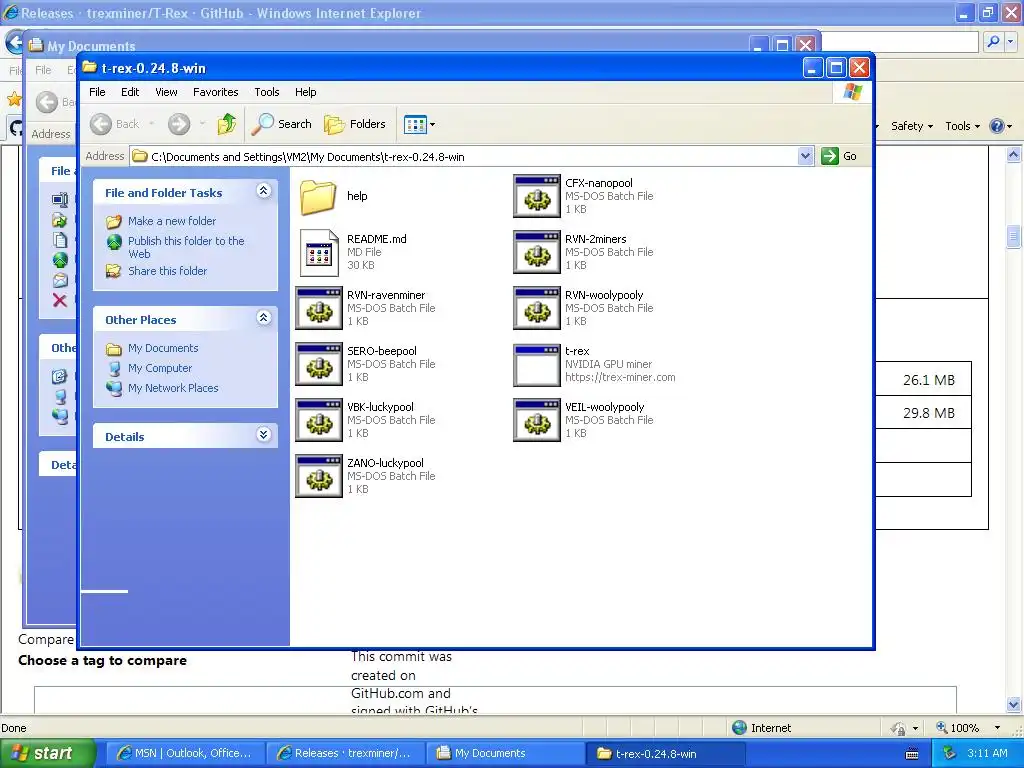Click the t-rex-0.24.8-win taskbar item

point(665,753)
